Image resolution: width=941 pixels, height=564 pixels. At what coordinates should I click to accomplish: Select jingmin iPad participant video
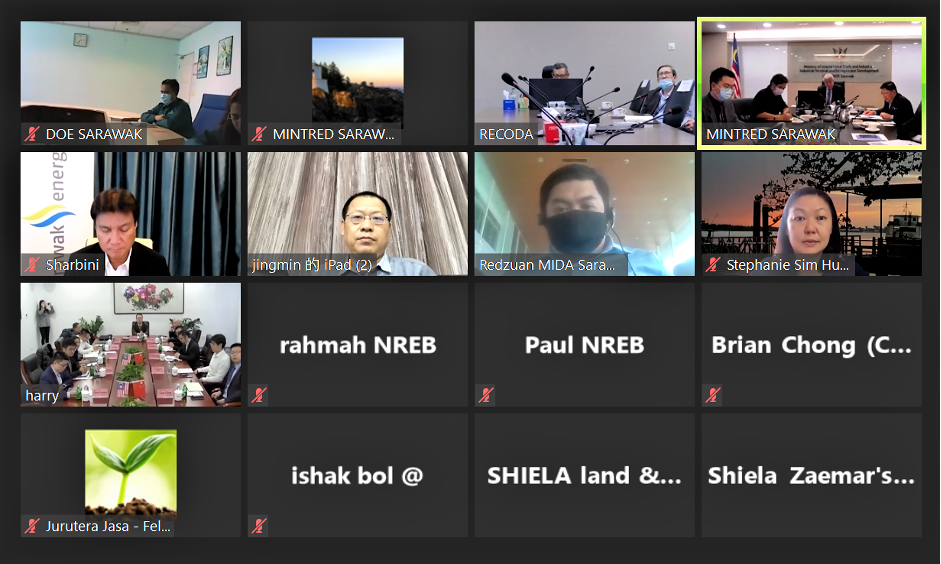[x=358, y=214]
